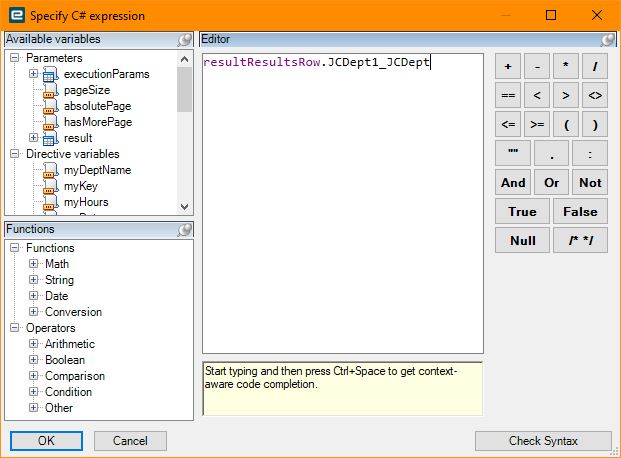Screen dimensions: 621x458
Task: Insert a closing parenthesis
Action: pos(595,124)
